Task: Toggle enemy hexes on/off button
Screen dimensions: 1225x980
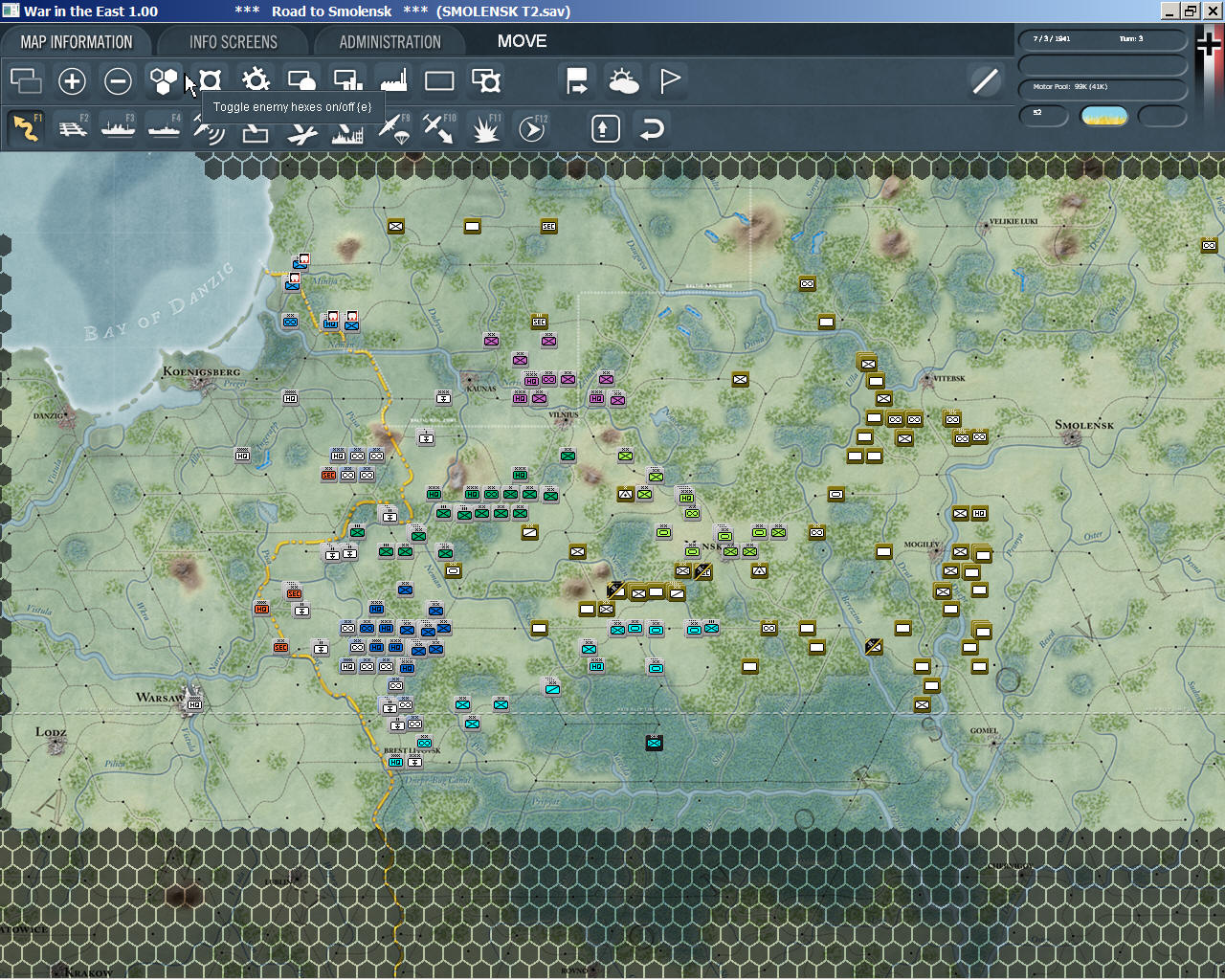Action: click(x=164, y=81)
